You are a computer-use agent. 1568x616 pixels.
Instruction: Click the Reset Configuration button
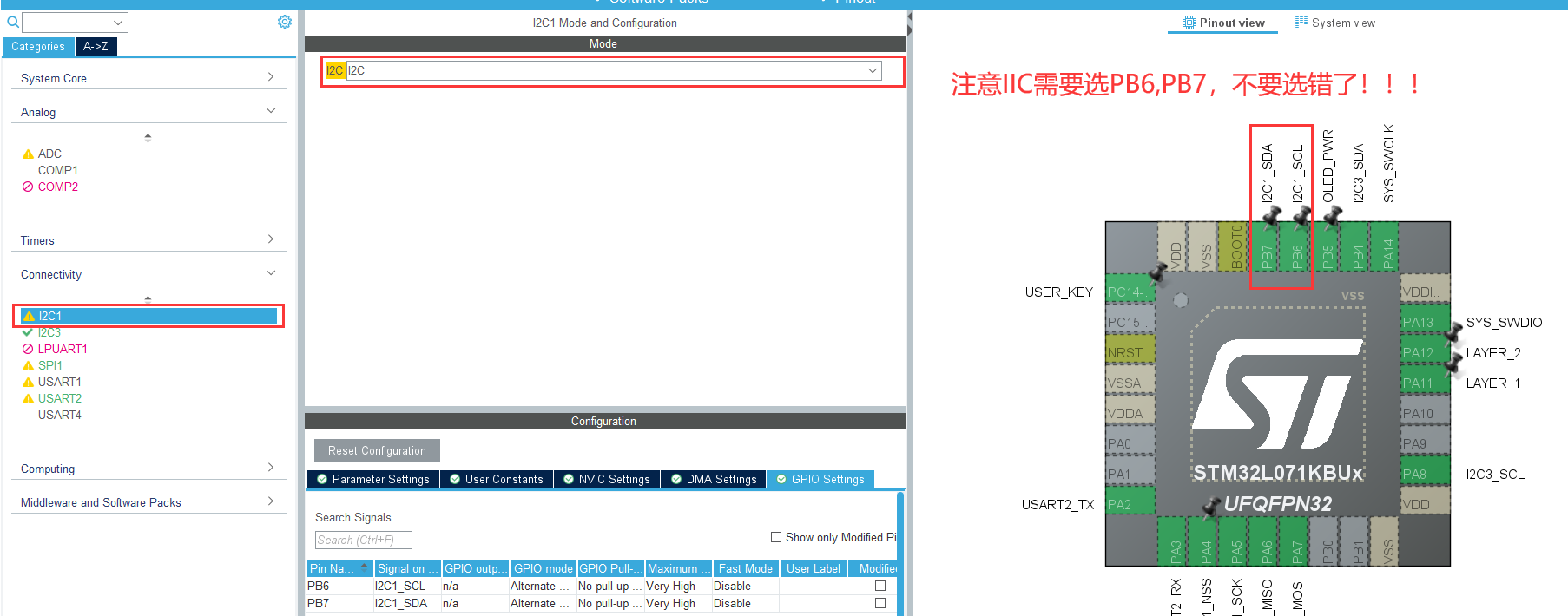pos(377,450)
